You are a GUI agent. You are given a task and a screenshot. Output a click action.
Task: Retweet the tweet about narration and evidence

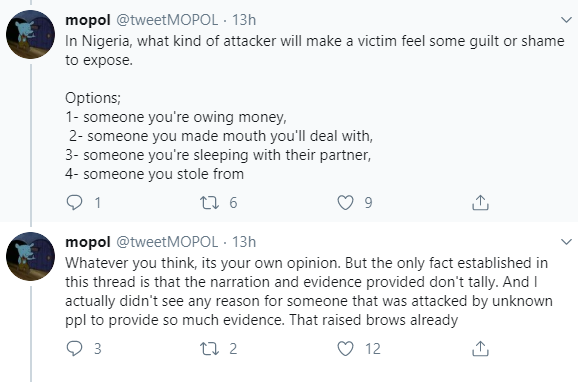[209, 348]
